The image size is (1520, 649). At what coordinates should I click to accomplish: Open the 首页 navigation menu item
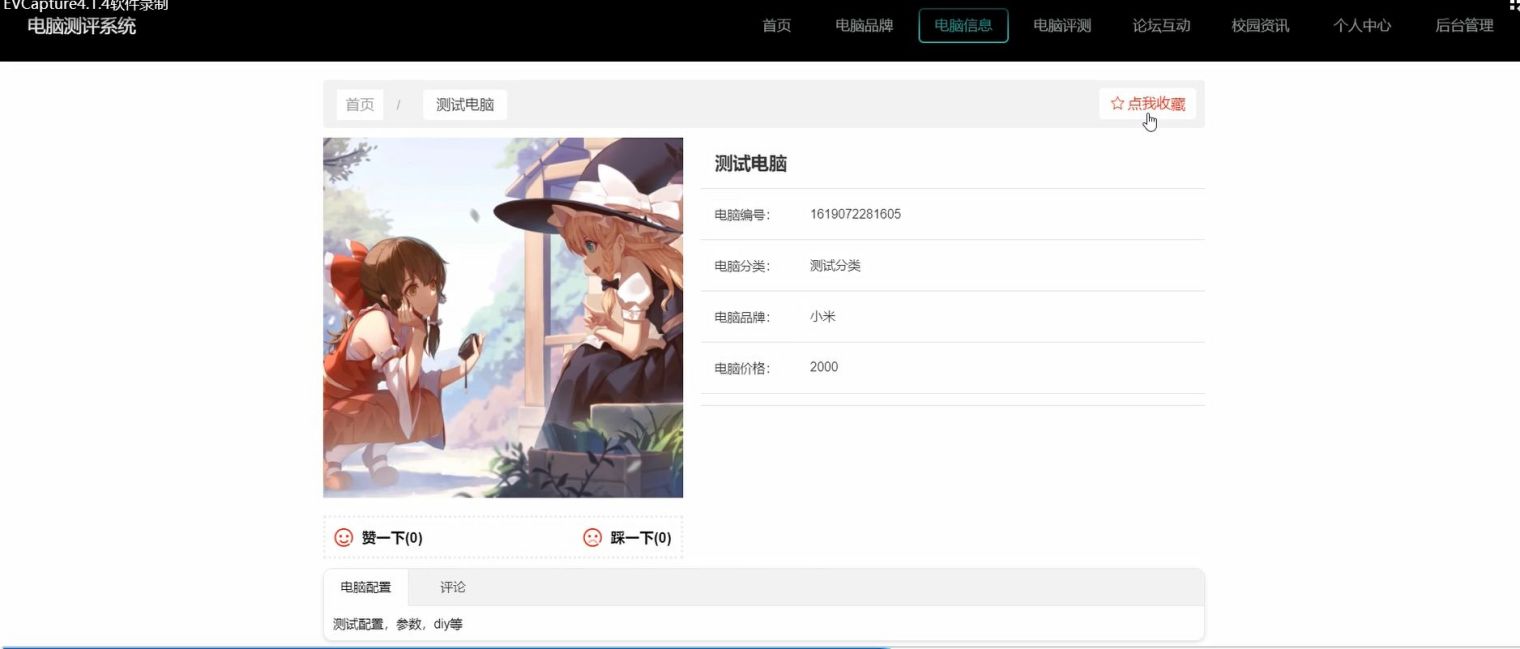pyautogui.click(x=777, y=26)
